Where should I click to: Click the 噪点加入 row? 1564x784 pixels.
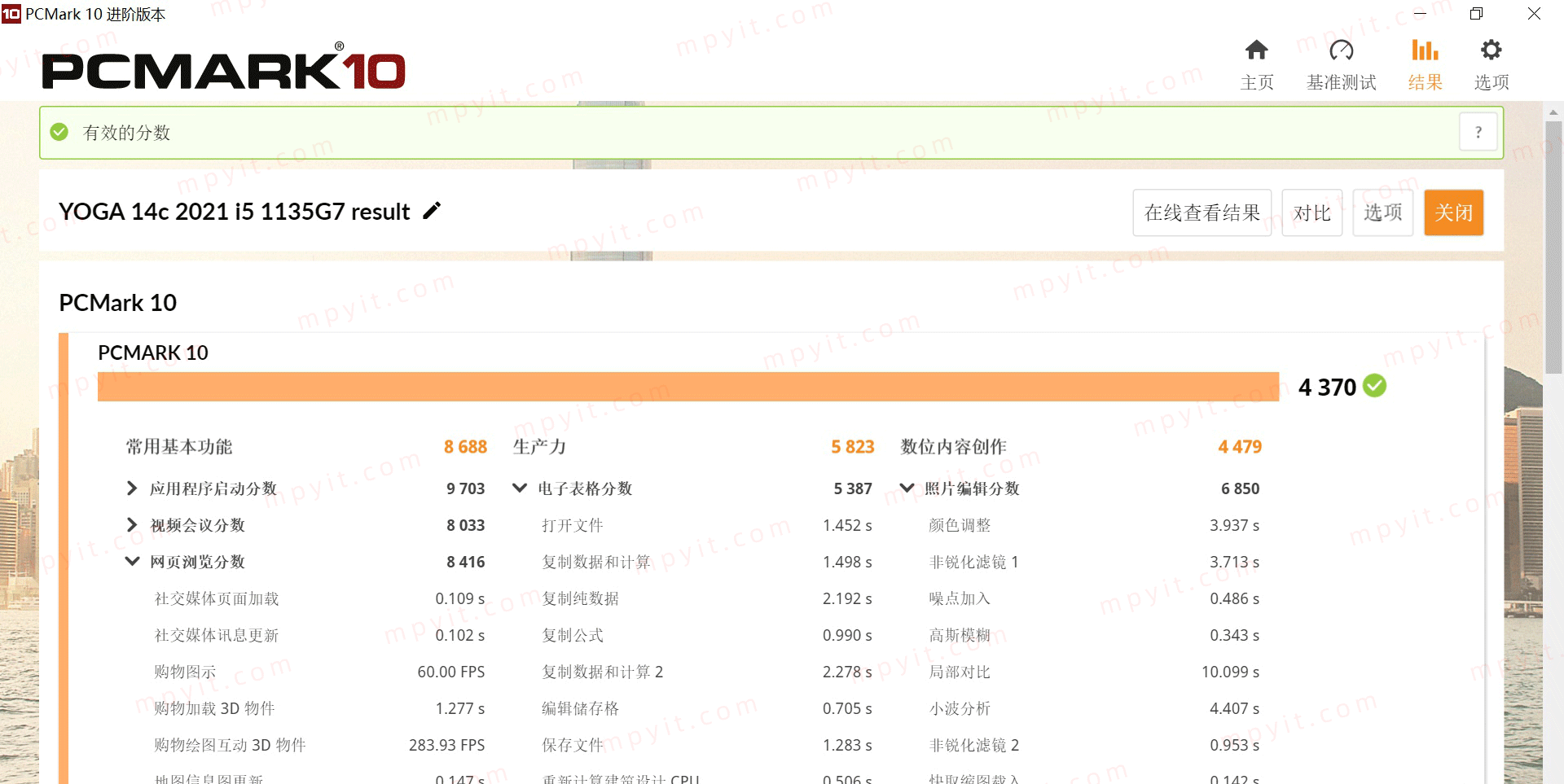coord(1094,598)
